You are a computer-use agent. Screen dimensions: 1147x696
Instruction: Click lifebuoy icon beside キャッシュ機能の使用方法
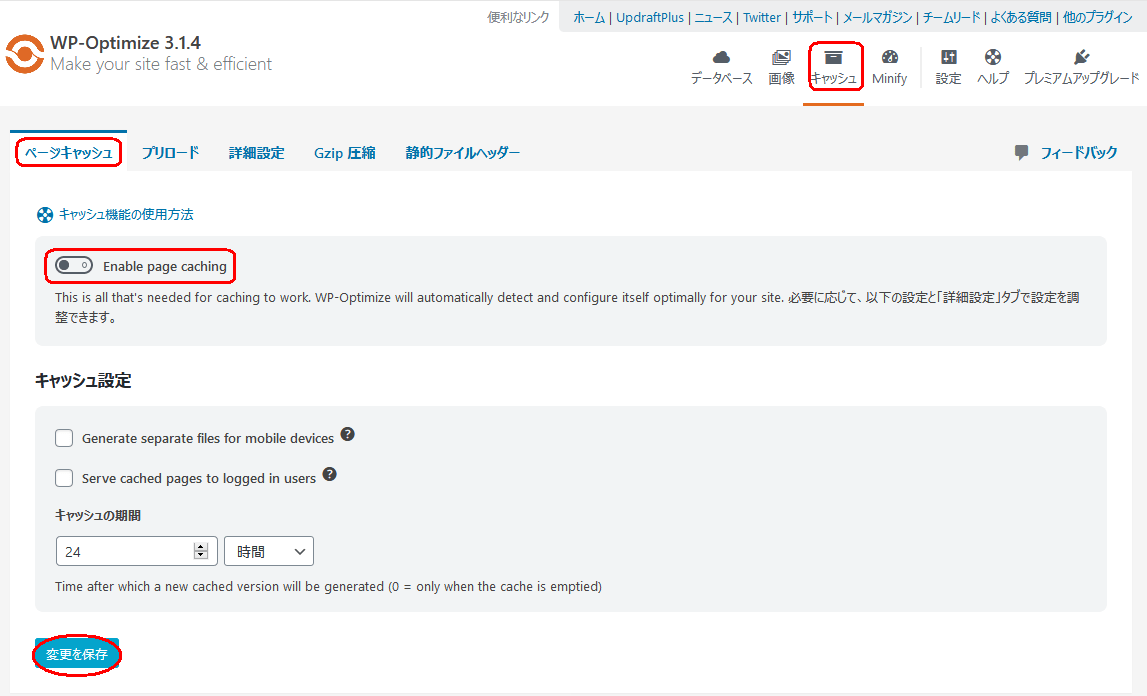click(x=45, y=215)
